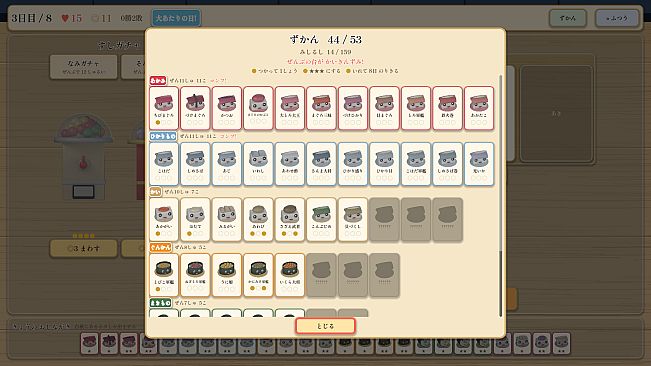Select the last card in the ひかりもの row
This screenshot has height=366, width=651.
pos(479,164)
